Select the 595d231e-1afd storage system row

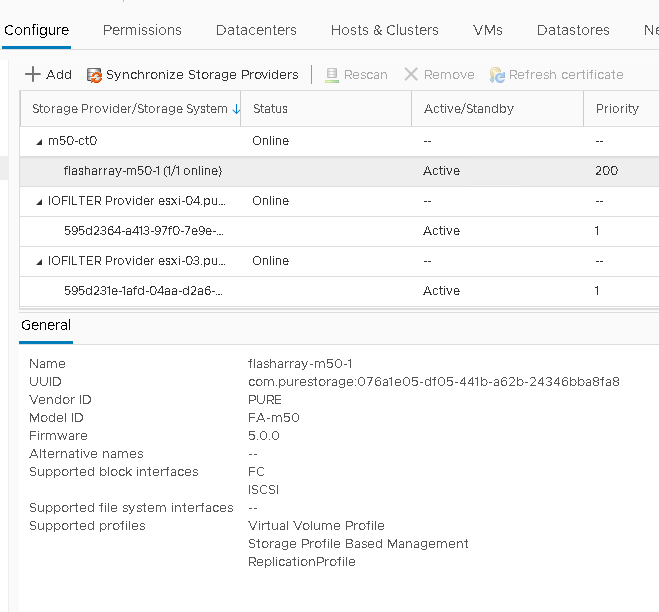[142, 291]
